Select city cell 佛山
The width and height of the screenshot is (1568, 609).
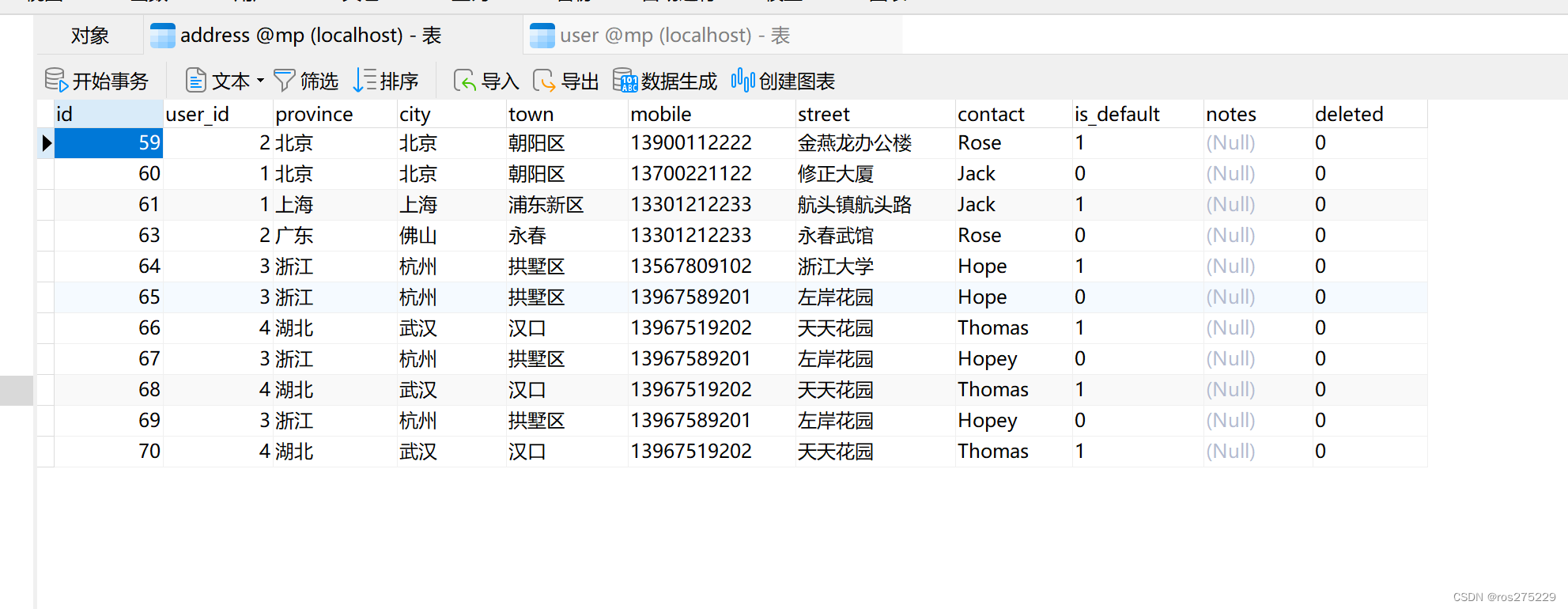coord(452,236)
